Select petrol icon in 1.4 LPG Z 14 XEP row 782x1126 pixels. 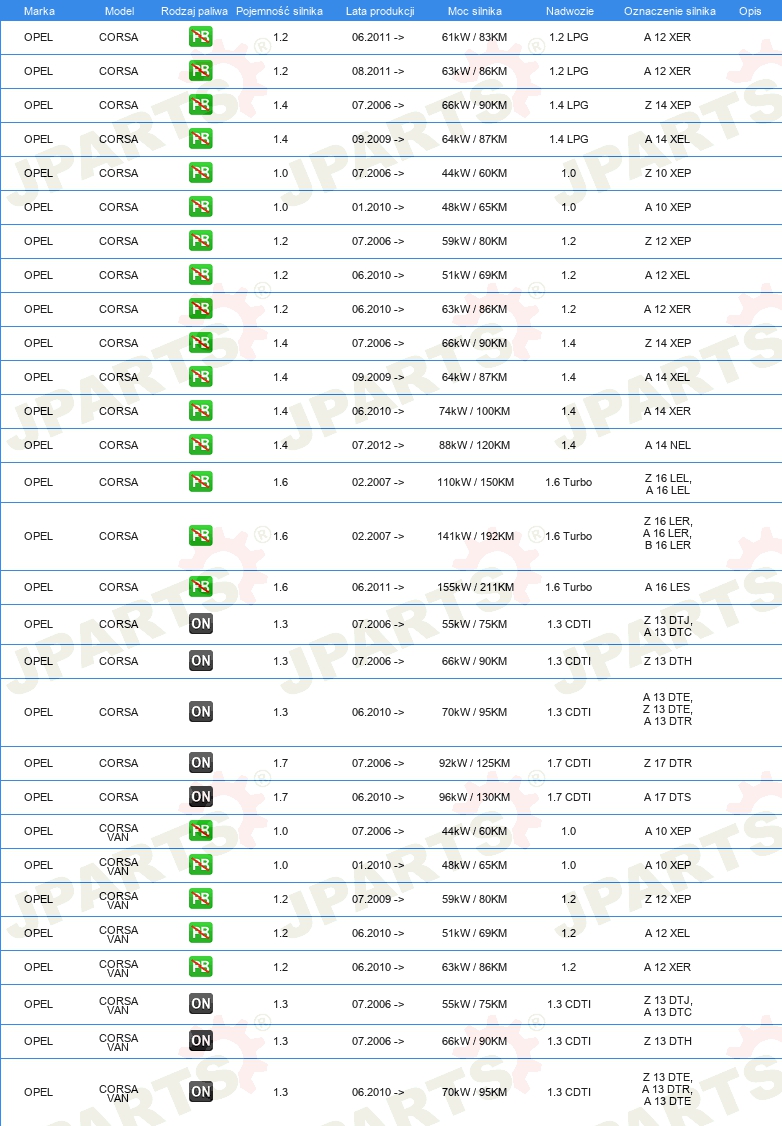(x=200, y=105)
